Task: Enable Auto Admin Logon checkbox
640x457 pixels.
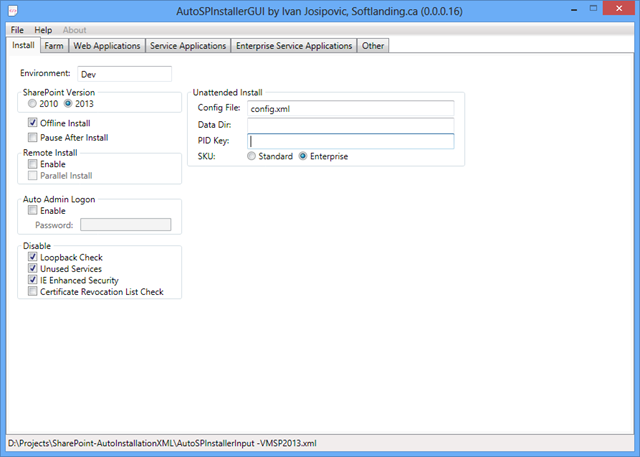Action: click(x=32, y=210)
